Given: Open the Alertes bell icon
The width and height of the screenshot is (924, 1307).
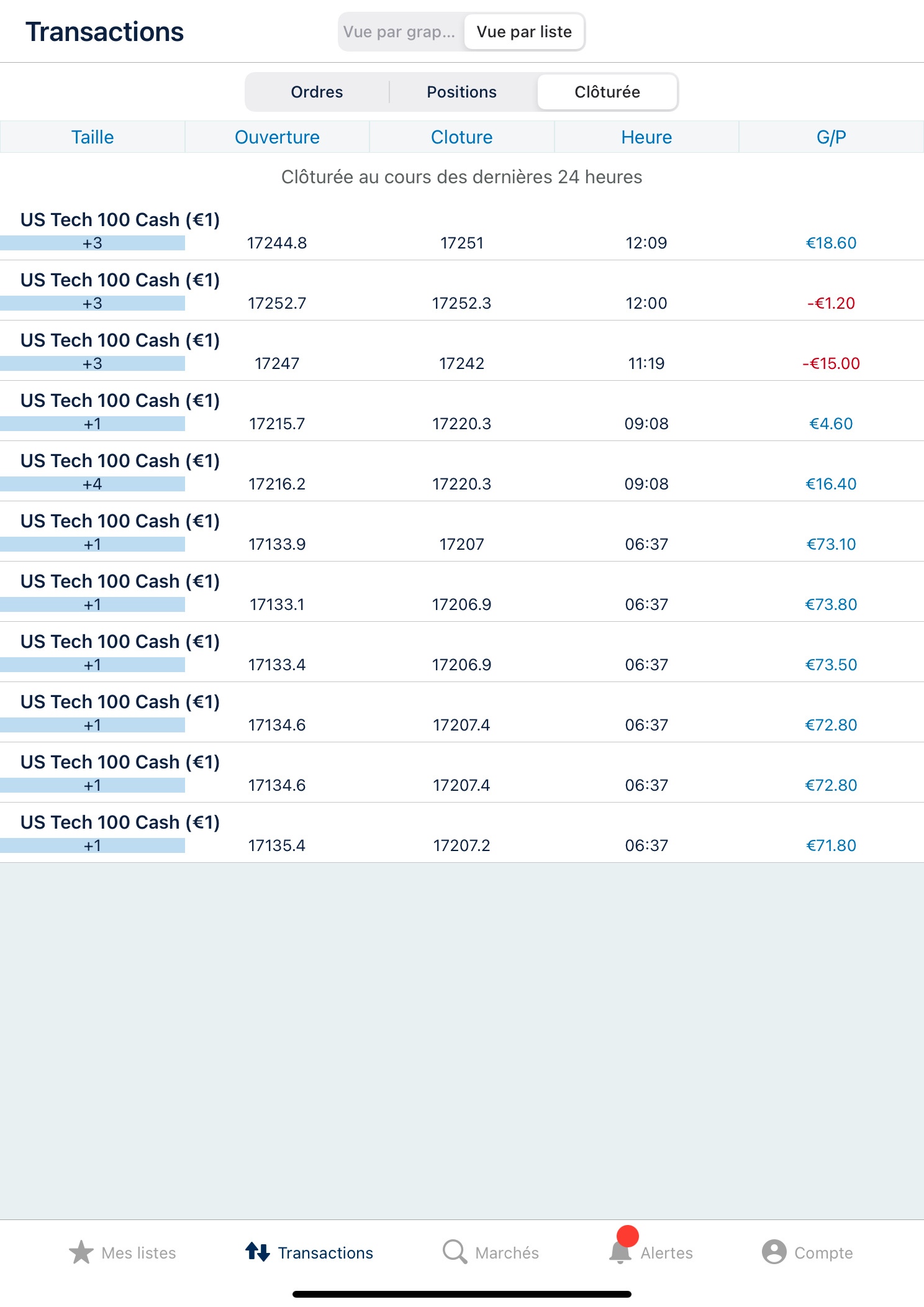Looking at the screenshot, I should 620,1253.
